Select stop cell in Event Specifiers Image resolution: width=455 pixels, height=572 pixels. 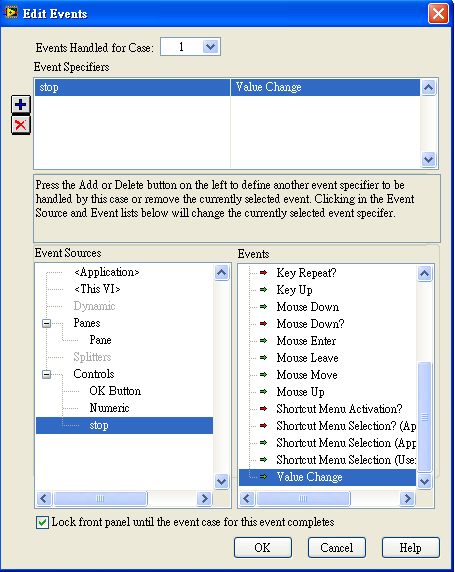click(132, 88)
